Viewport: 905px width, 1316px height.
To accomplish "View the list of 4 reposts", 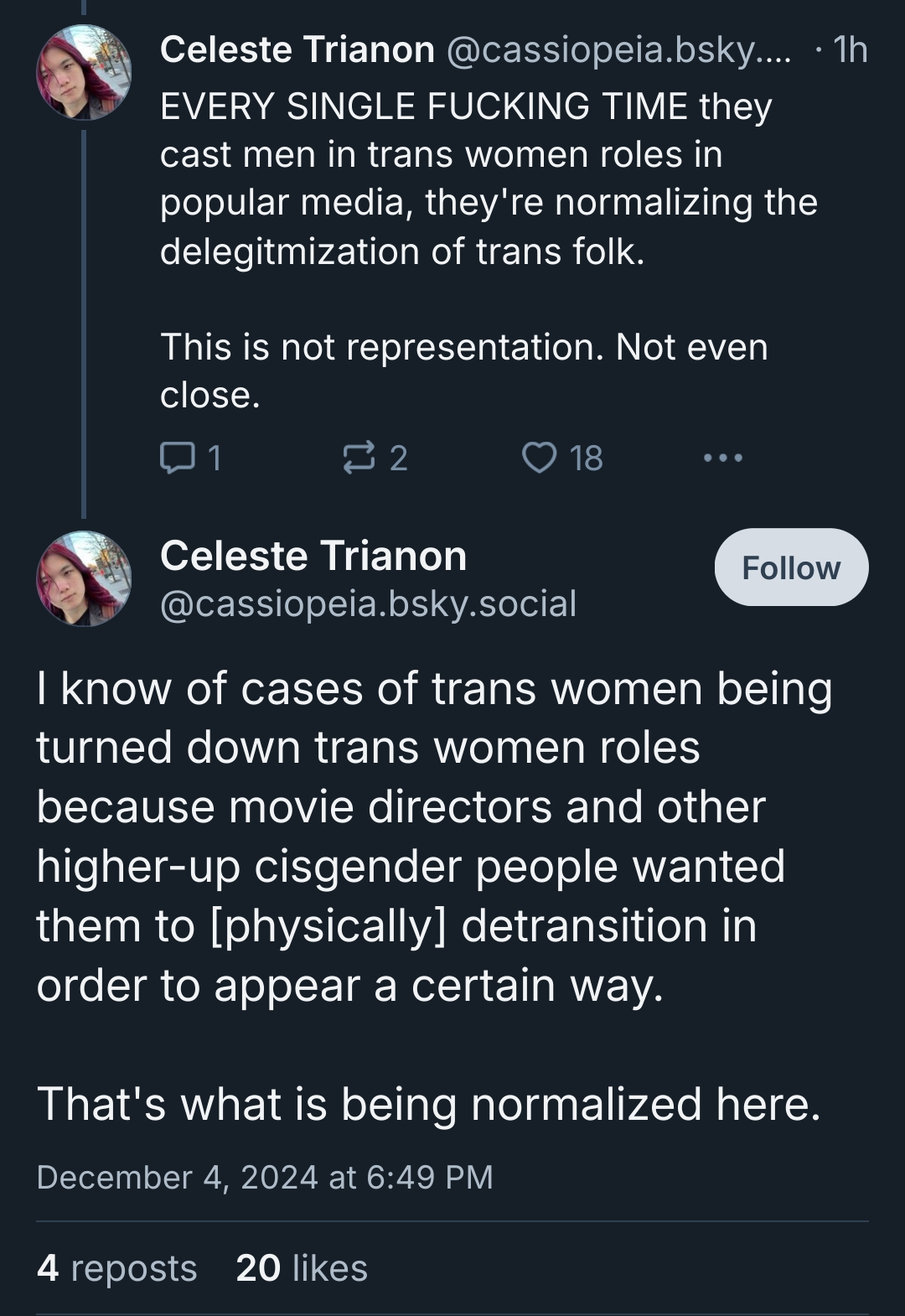I will (x=116, y=1268).
